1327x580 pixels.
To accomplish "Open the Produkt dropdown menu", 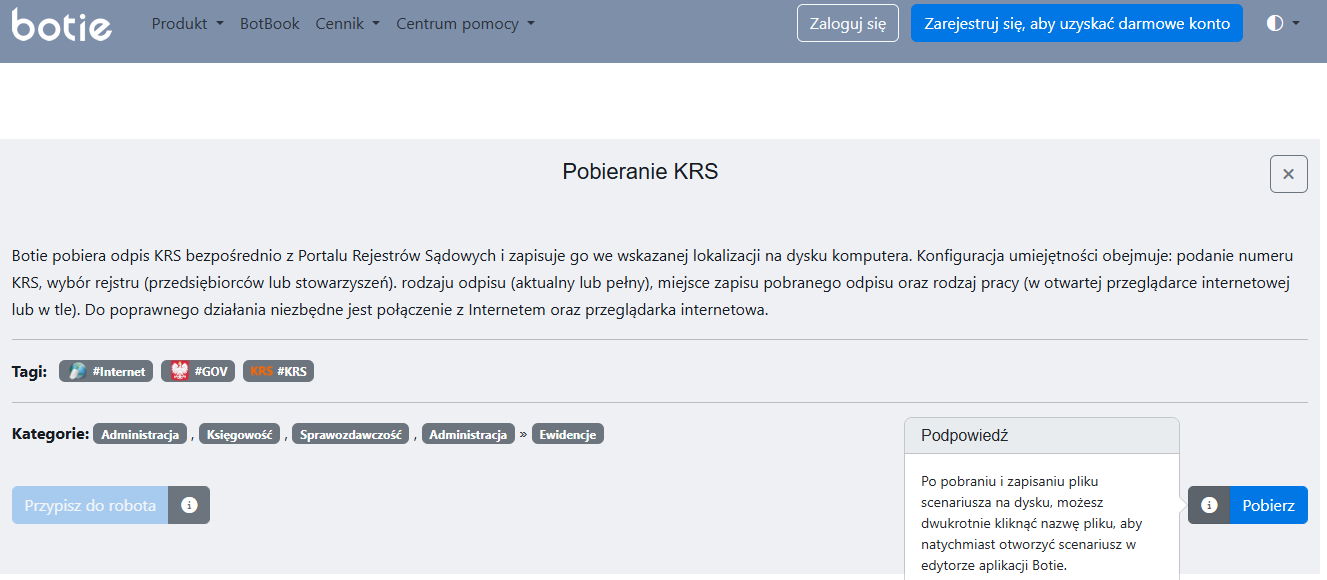I will [188, 23].
